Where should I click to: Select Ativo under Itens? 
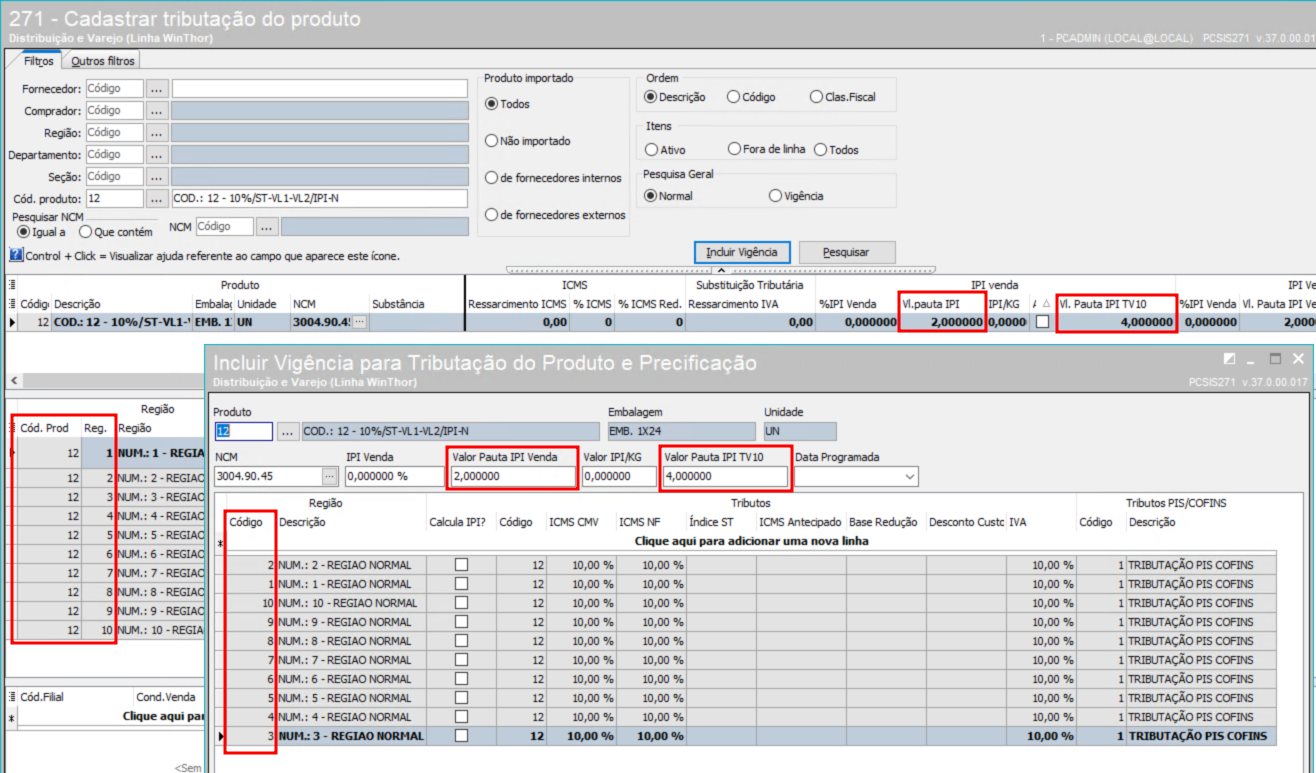click(x=665, y=150)
